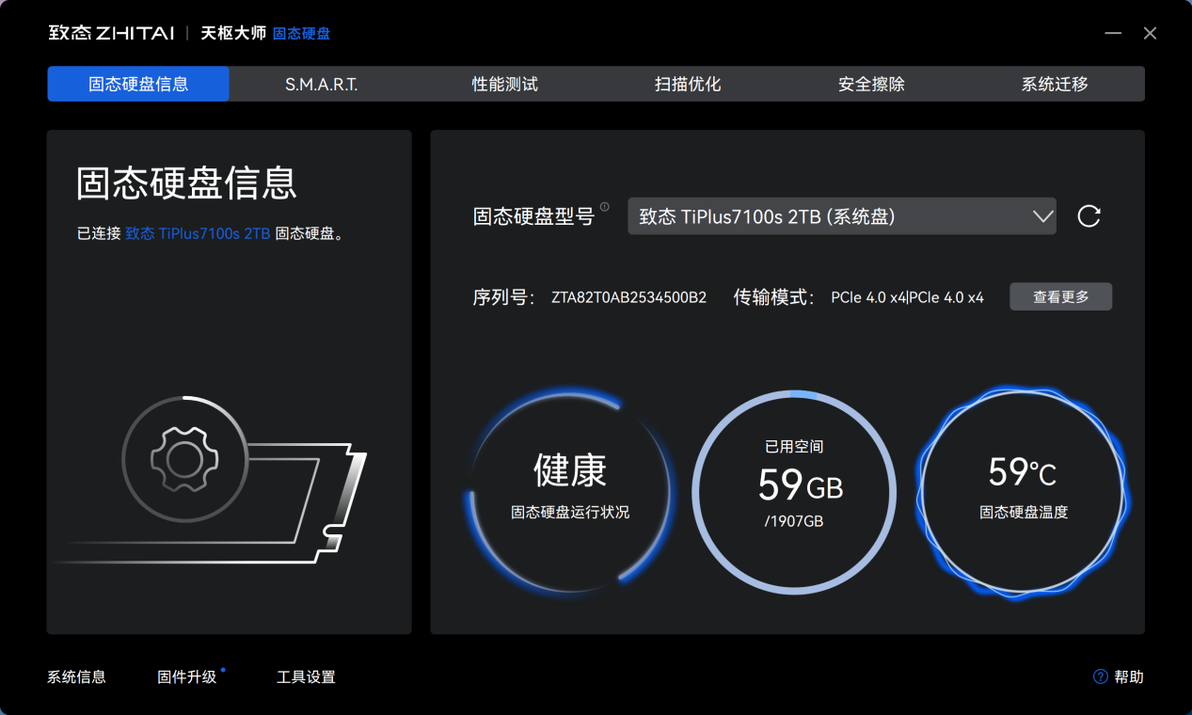This screenshot has width=1192, height=715.
Task: Click the blue dot next to 固件升级
Action: click(x=223, y=669)
